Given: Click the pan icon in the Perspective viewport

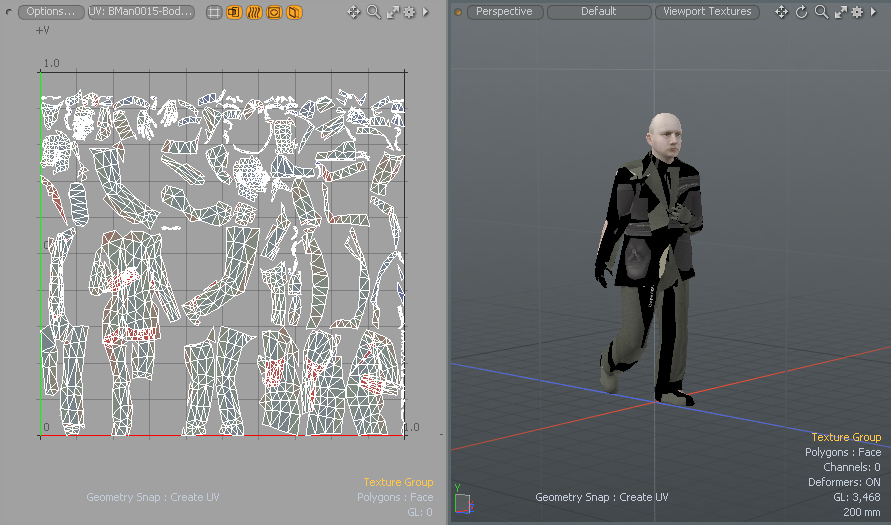Looking at the screenshot, I should 782,12.
